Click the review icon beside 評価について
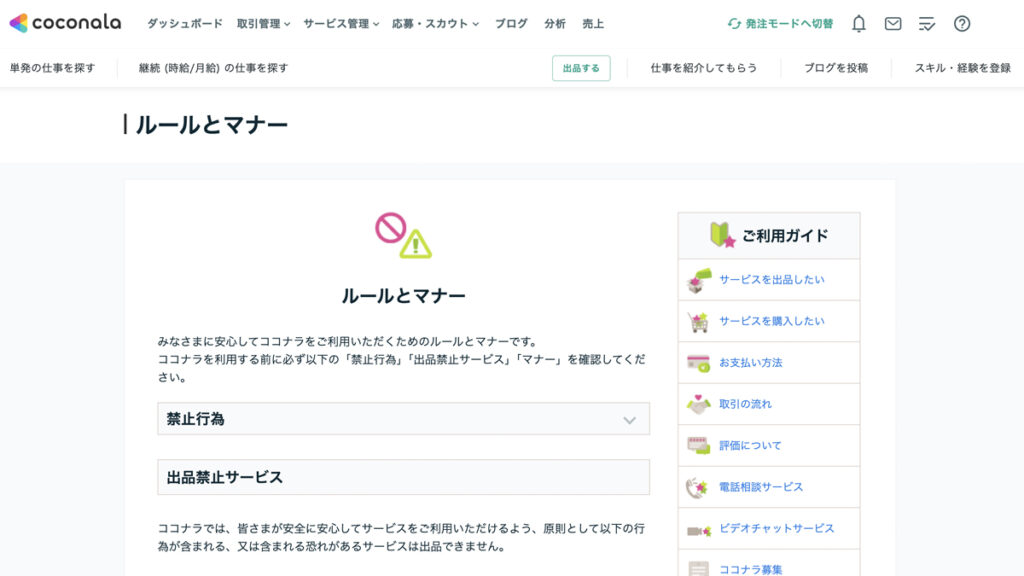This screenshot has width=1024, height=576. 699,445
